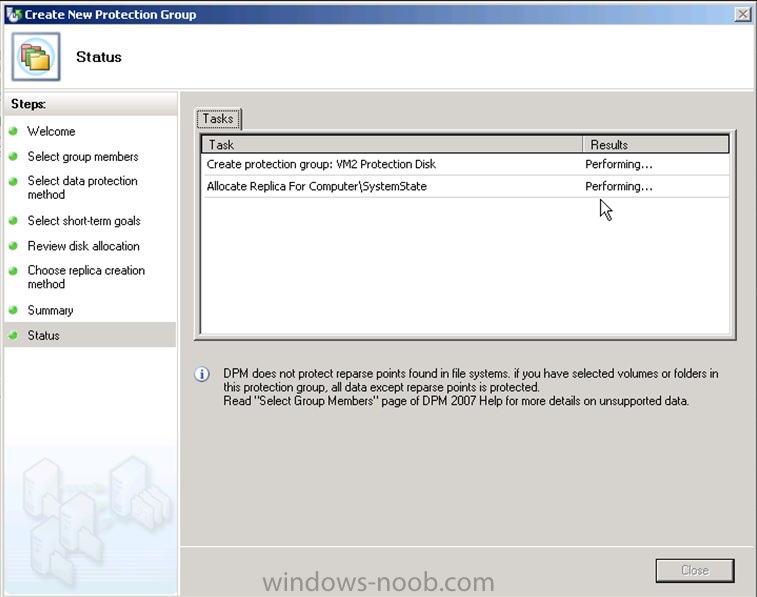Go to the Select data protection method step

[83, 187]
